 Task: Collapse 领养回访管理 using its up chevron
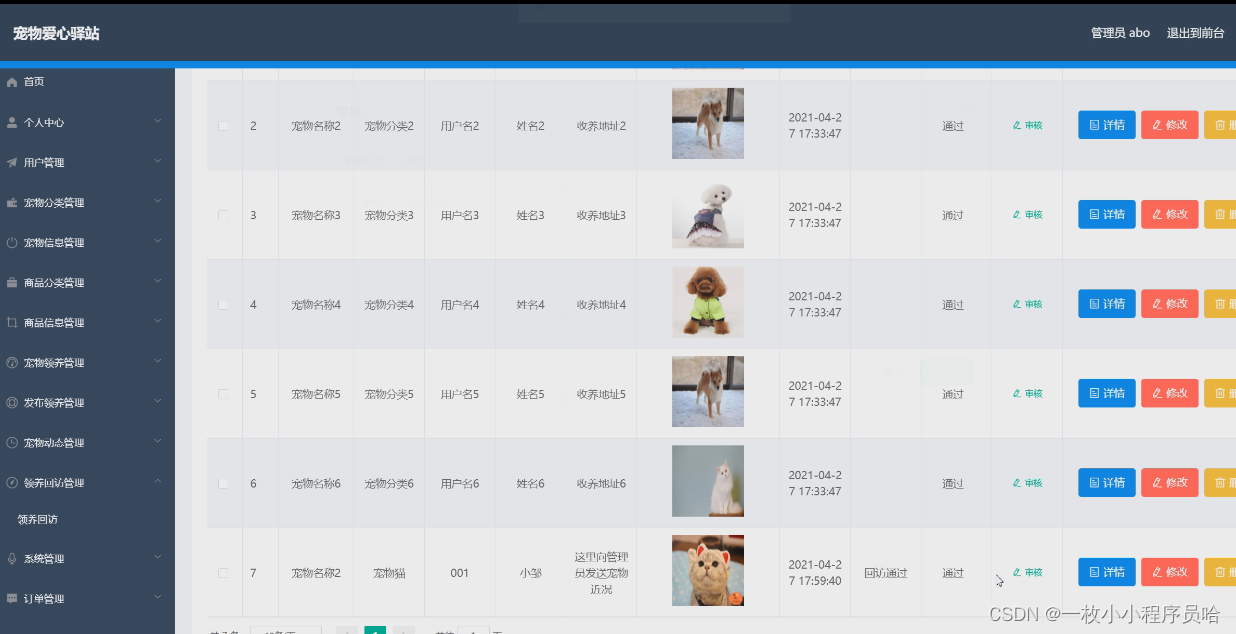(x=158, y=481)
